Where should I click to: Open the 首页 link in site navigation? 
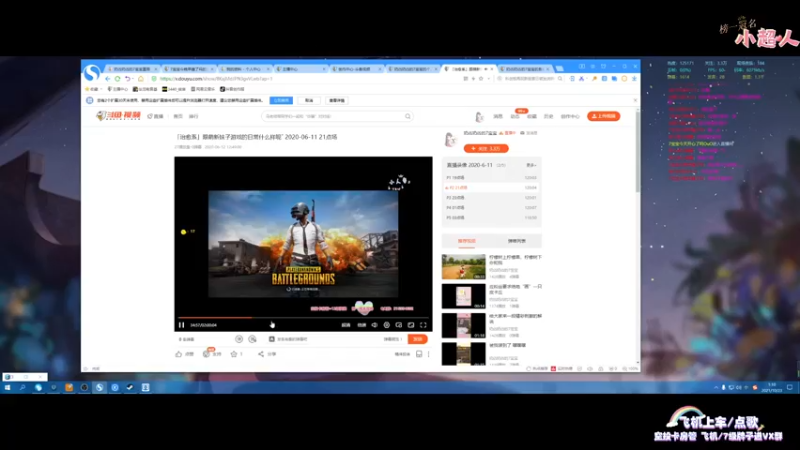[x=178, y=116]
